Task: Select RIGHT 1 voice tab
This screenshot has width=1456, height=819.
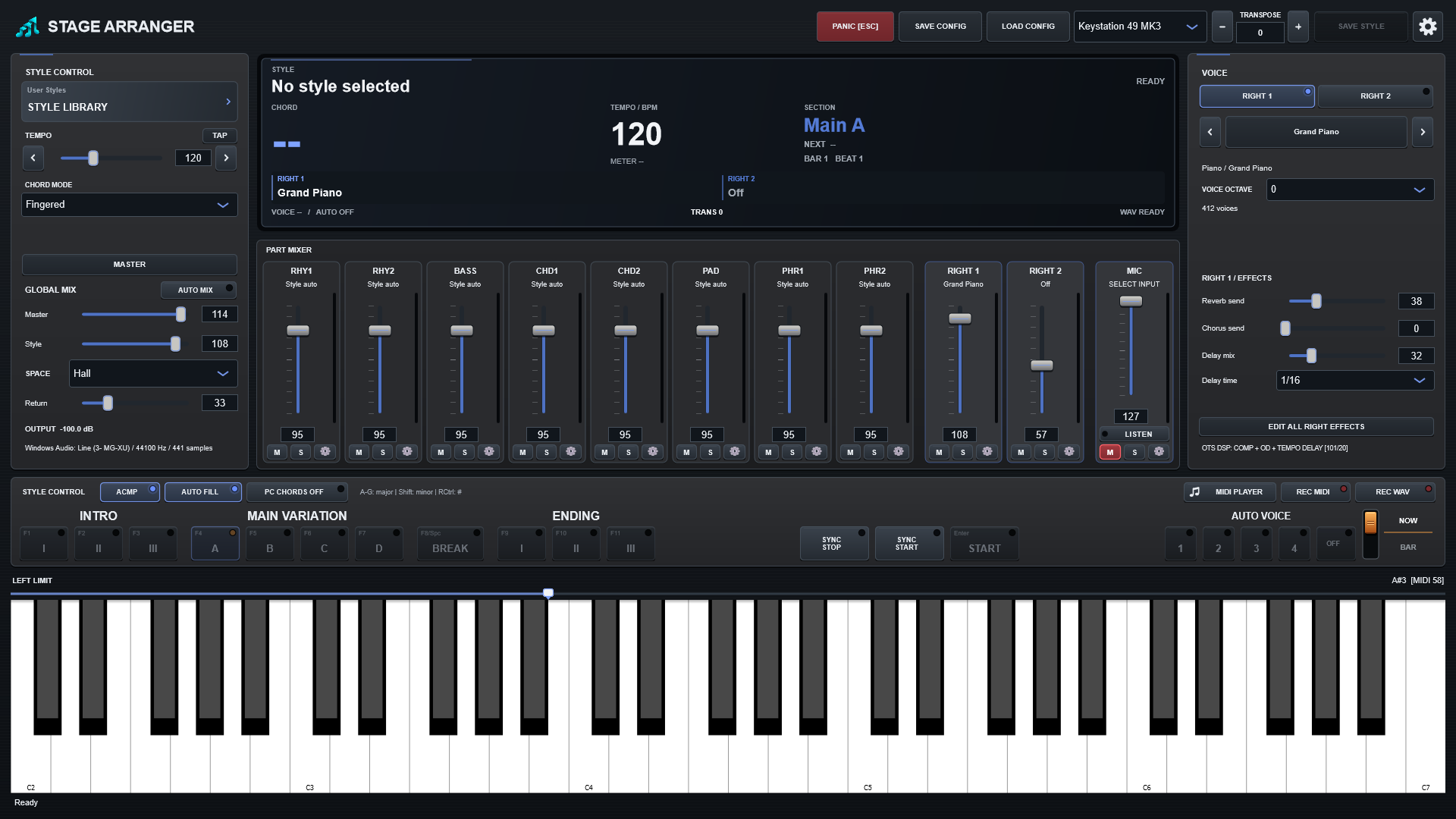Action: (x=1257, y=96)
